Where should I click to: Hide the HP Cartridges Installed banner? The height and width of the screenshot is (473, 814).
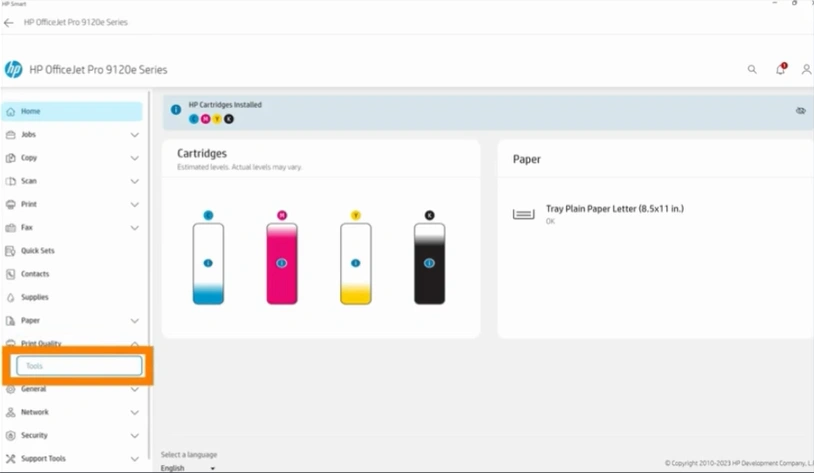coord(800,111)
